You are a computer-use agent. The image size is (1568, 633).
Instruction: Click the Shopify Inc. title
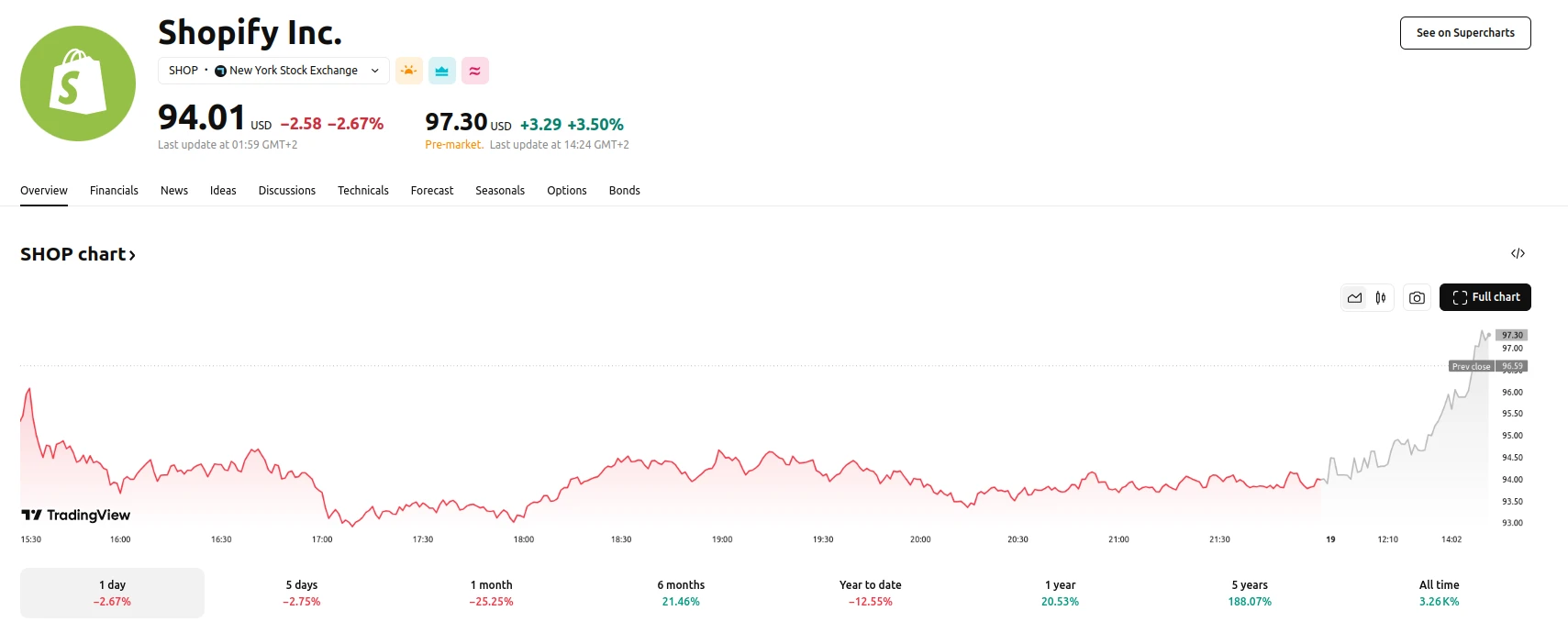[250, 33]
